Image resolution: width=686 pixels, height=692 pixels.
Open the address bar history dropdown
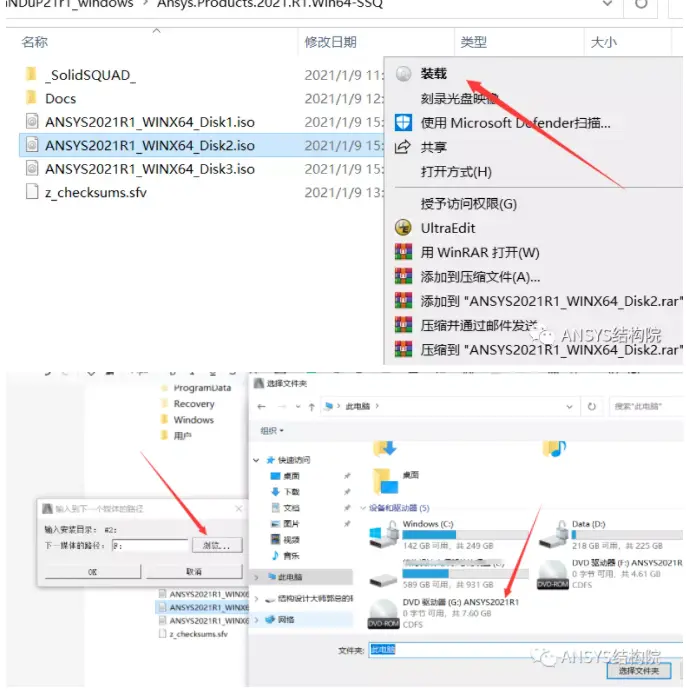coord(569,406)
